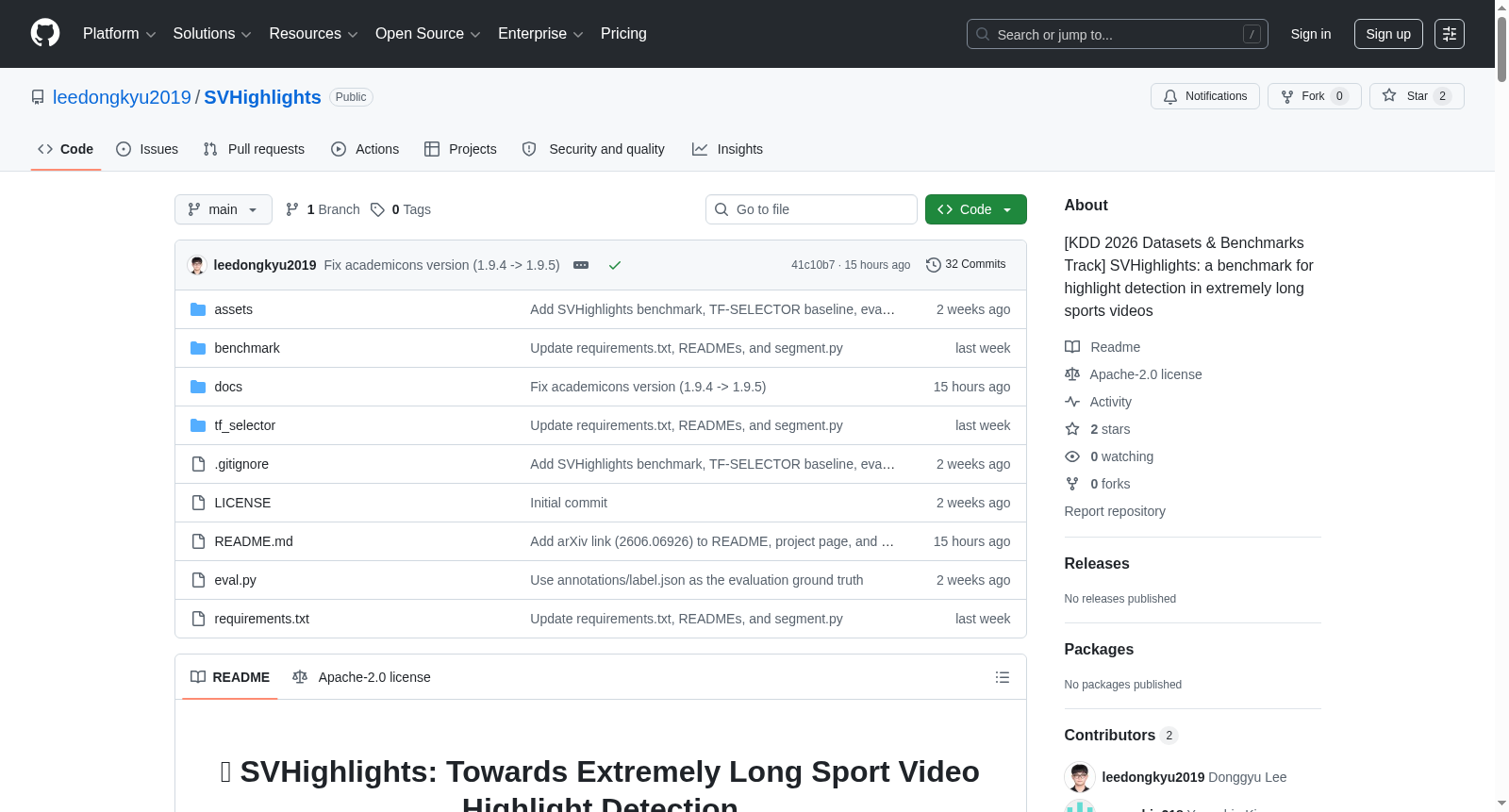Click the eye icon beside 0 watching
This screenshot has width=1509, height=812.
click(x=1072, y=456)
